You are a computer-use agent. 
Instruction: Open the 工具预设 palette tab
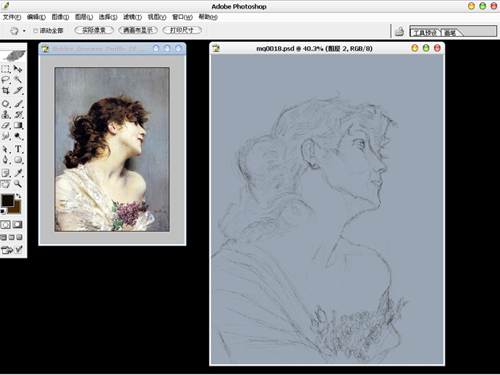425,33
